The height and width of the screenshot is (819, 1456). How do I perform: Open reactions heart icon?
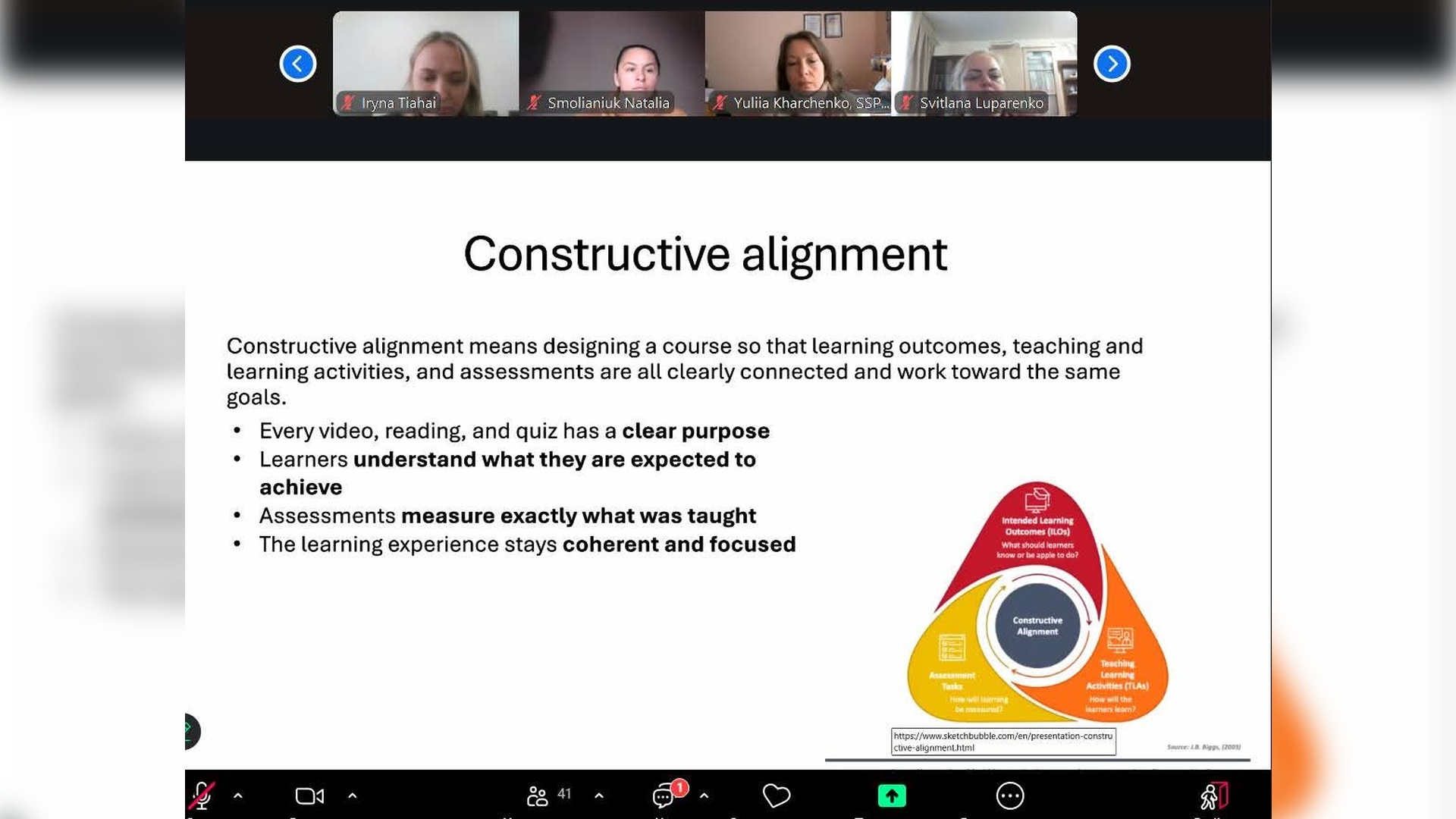(x=776, y=795)
